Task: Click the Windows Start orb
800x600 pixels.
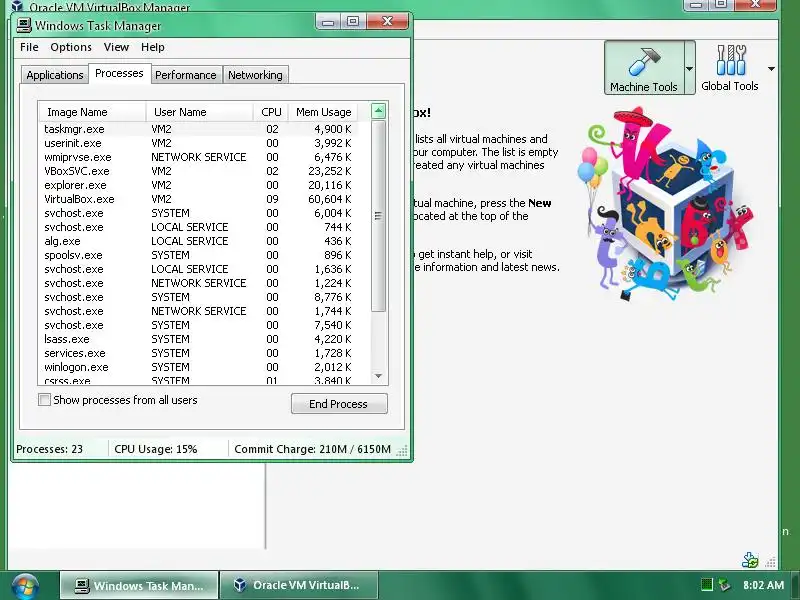Action: [25, 587]
